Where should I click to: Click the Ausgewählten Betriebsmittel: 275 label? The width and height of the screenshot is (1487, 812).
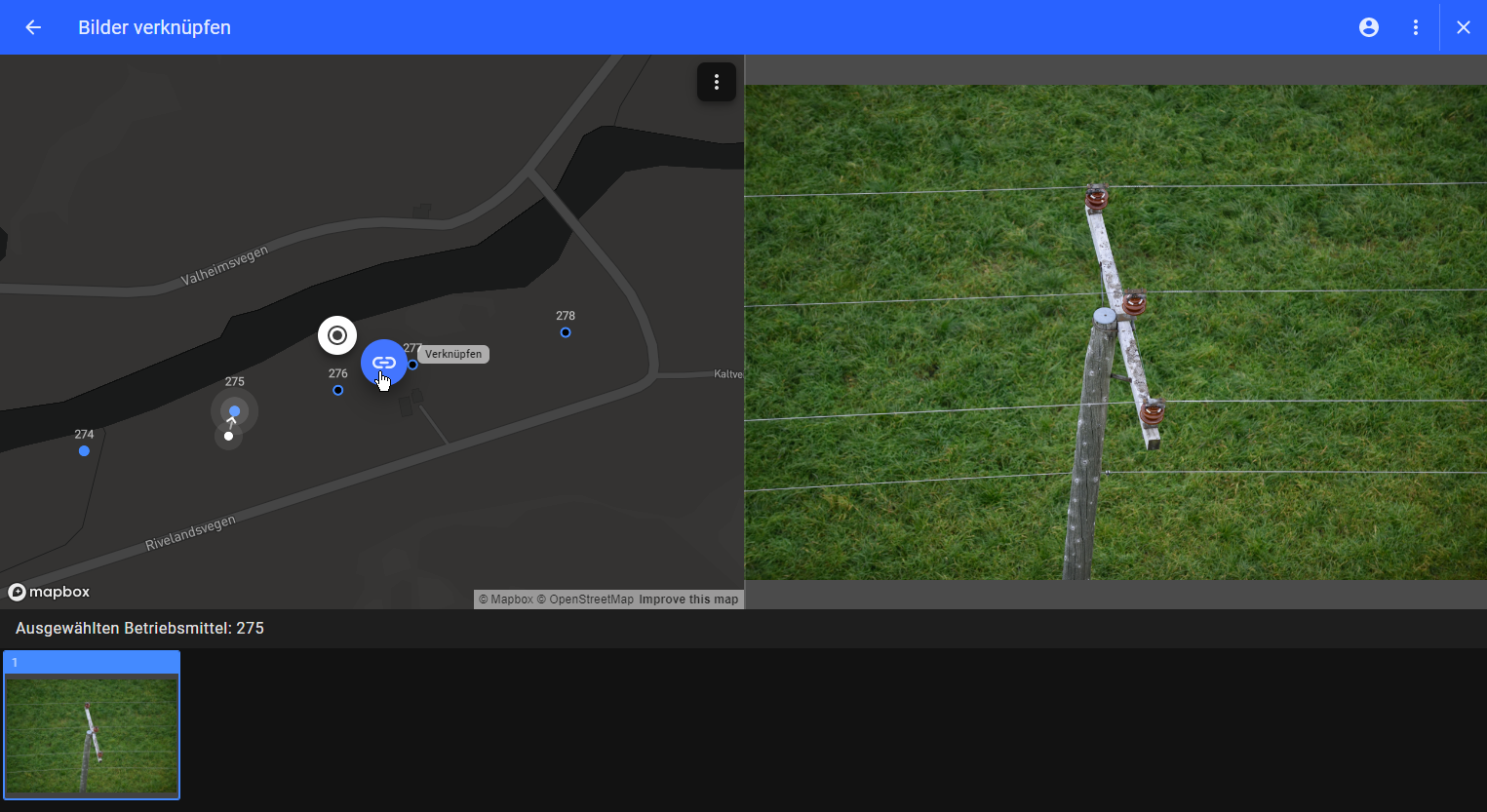(x=139, y=629)
